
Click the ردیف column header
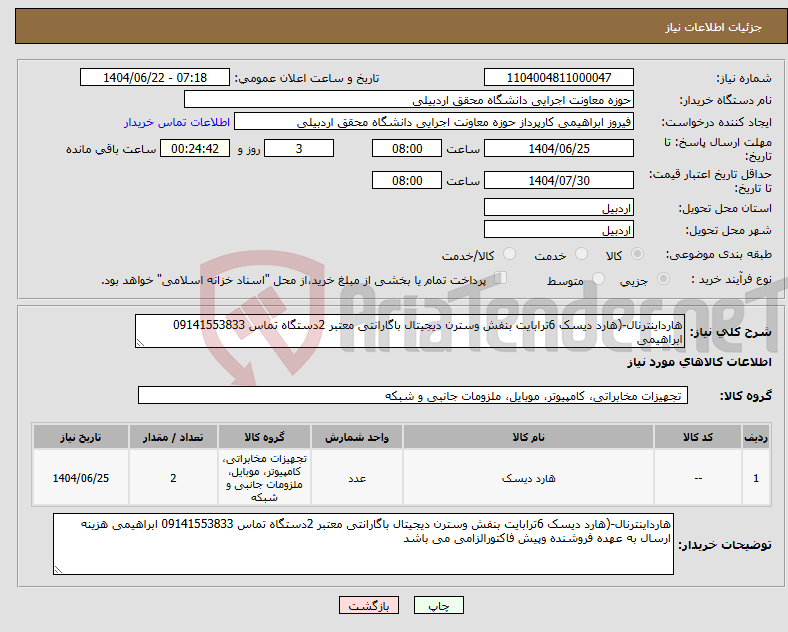[756, 437]
